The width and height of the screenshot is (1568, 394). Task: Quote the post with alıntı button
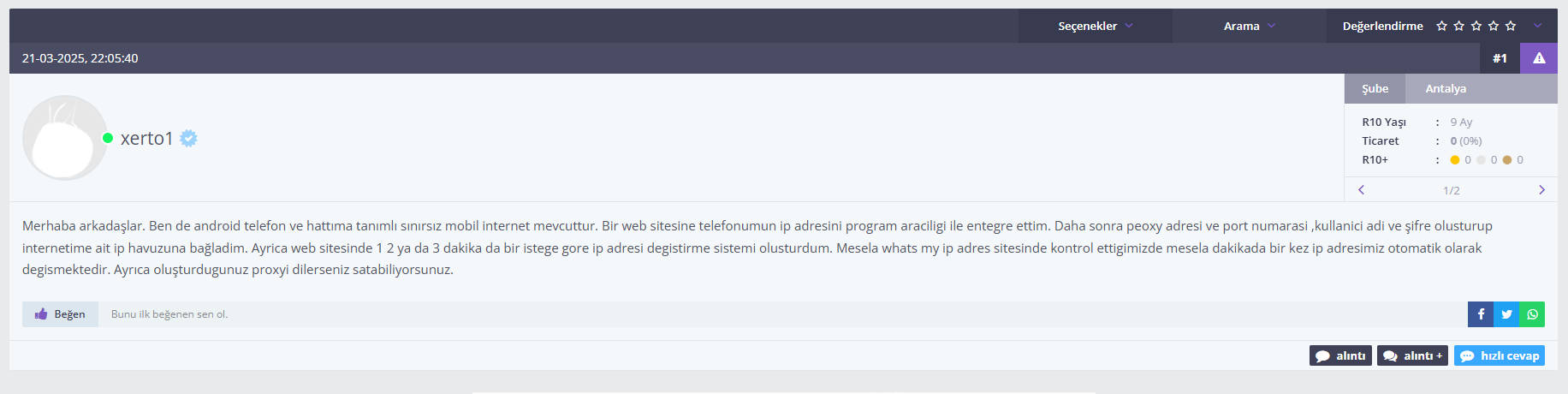pos(1340,355)
